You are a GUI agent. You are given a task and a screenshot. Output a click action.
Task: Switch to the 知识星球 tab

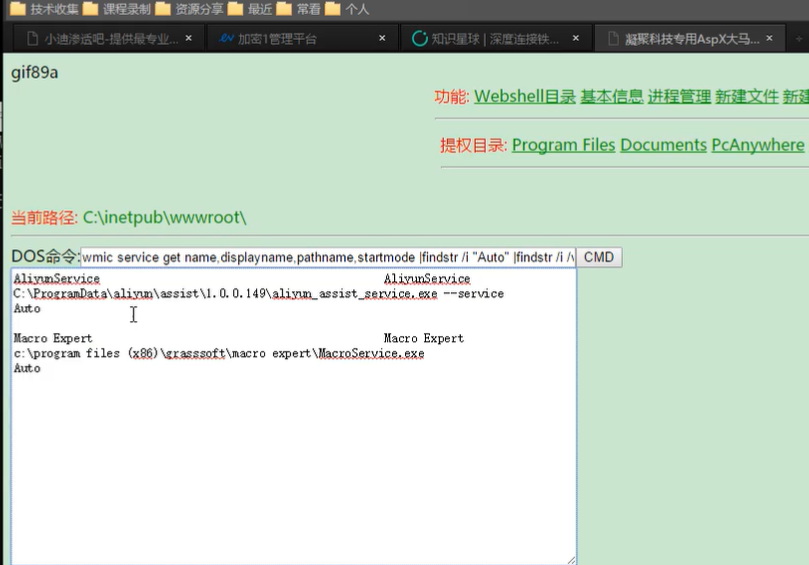(x=494, y=39)
